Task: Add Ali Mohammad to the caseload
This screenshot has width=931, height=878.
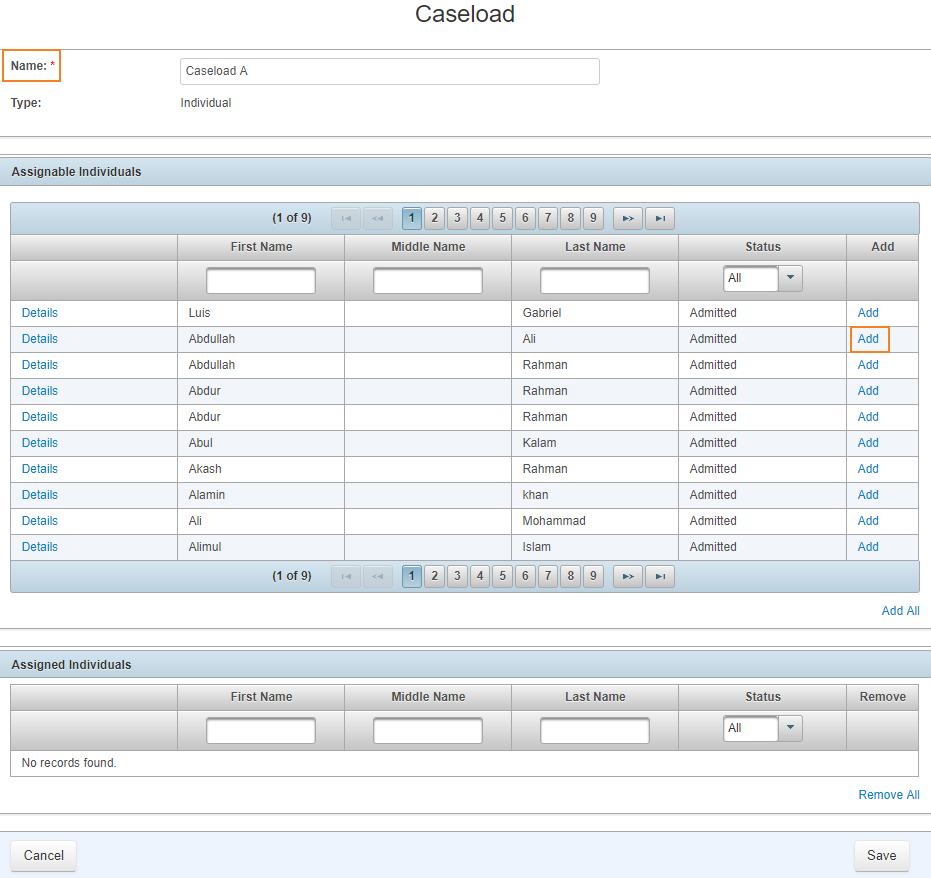Action: (x=868, y=521)
